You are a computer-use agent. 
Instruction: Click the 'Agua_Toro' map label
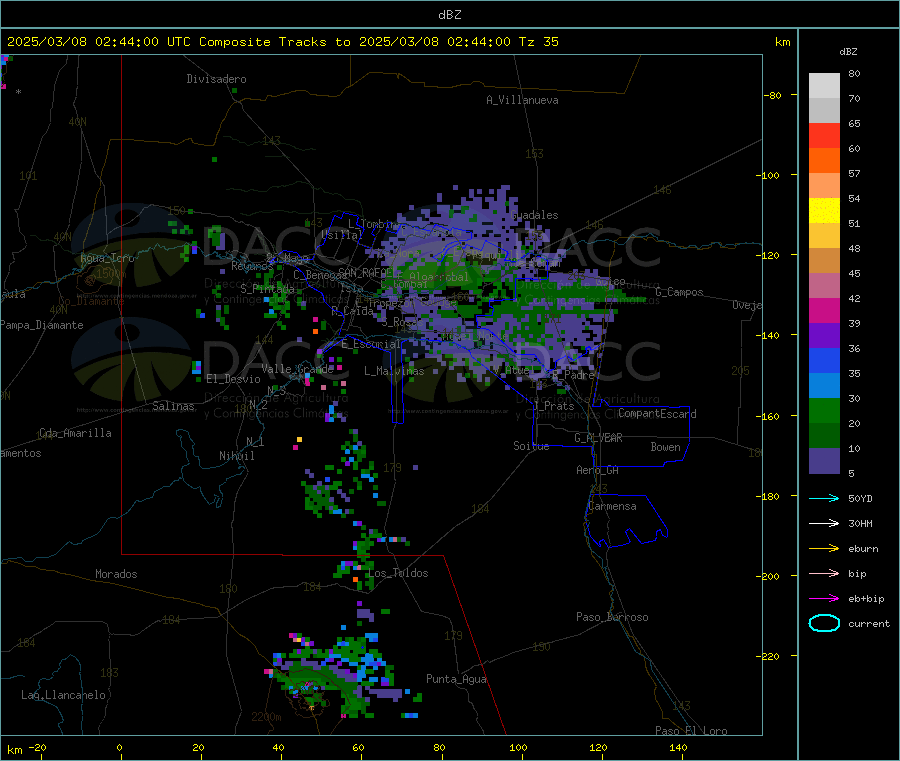click(107, 258)
